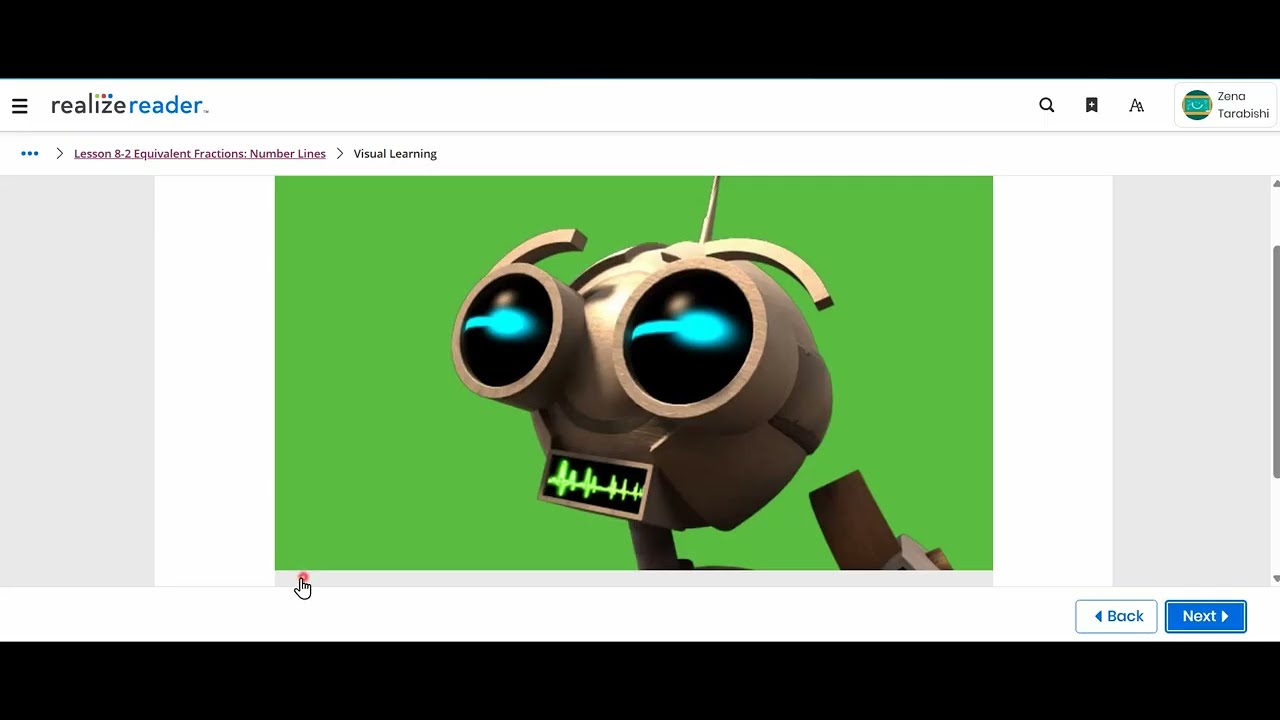This screenshot has width=1280, height=720.
Task: Add a bookmark with the bookmark icon
Action: [x=1092, y=105]
